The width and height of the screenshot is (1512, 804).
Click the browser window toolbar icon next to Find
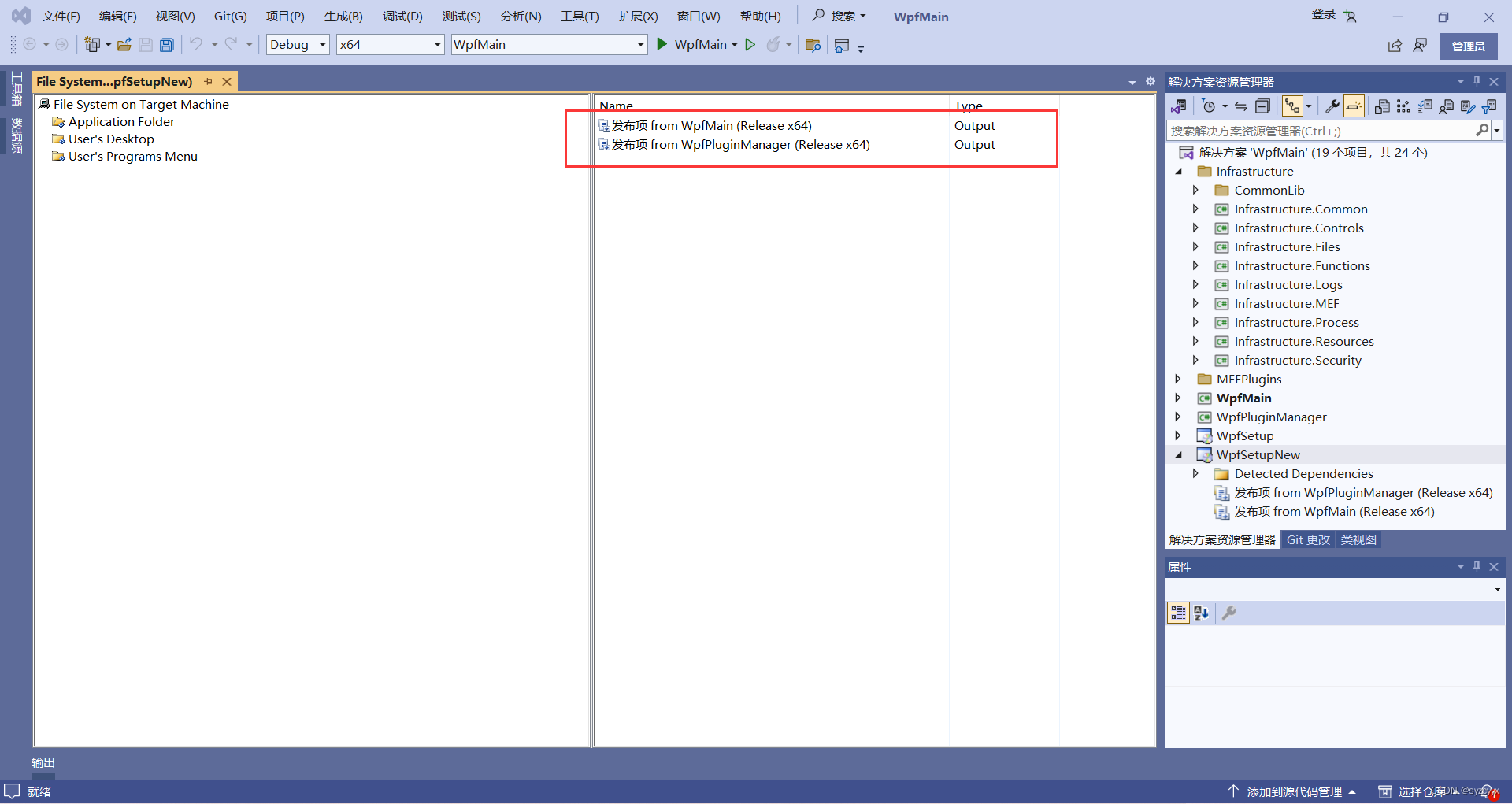[842, 45]
